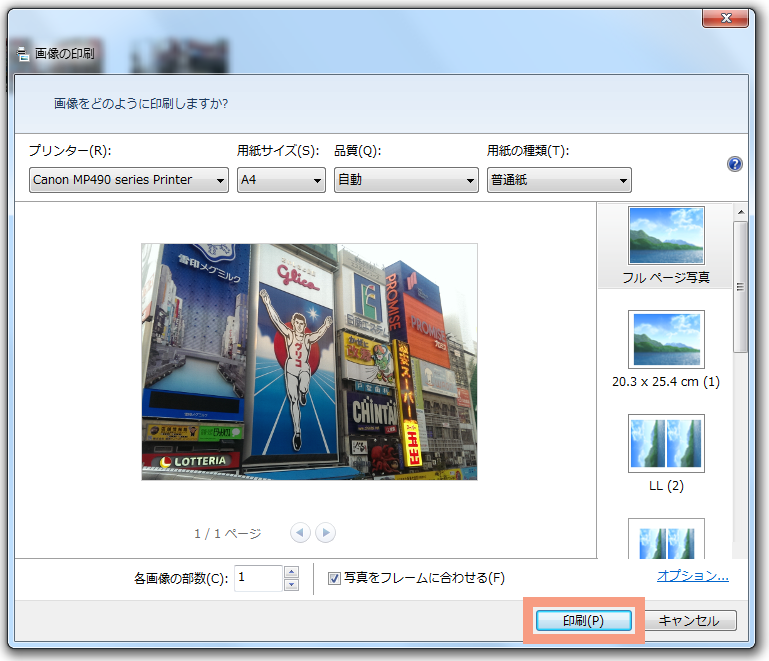Go to the next page arrow
769x661 pixels.
(326, 533)
